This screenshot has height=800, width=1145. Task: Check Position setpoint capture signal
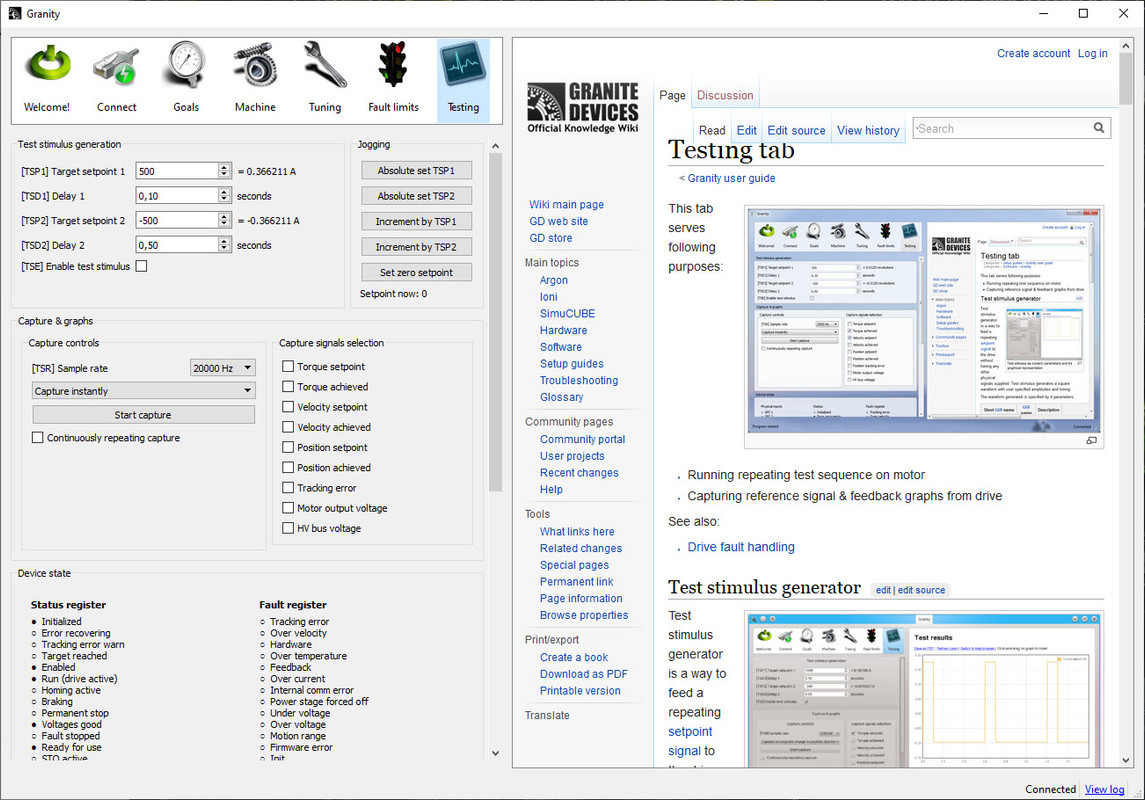pyautogui.click(x=288, y=447)
